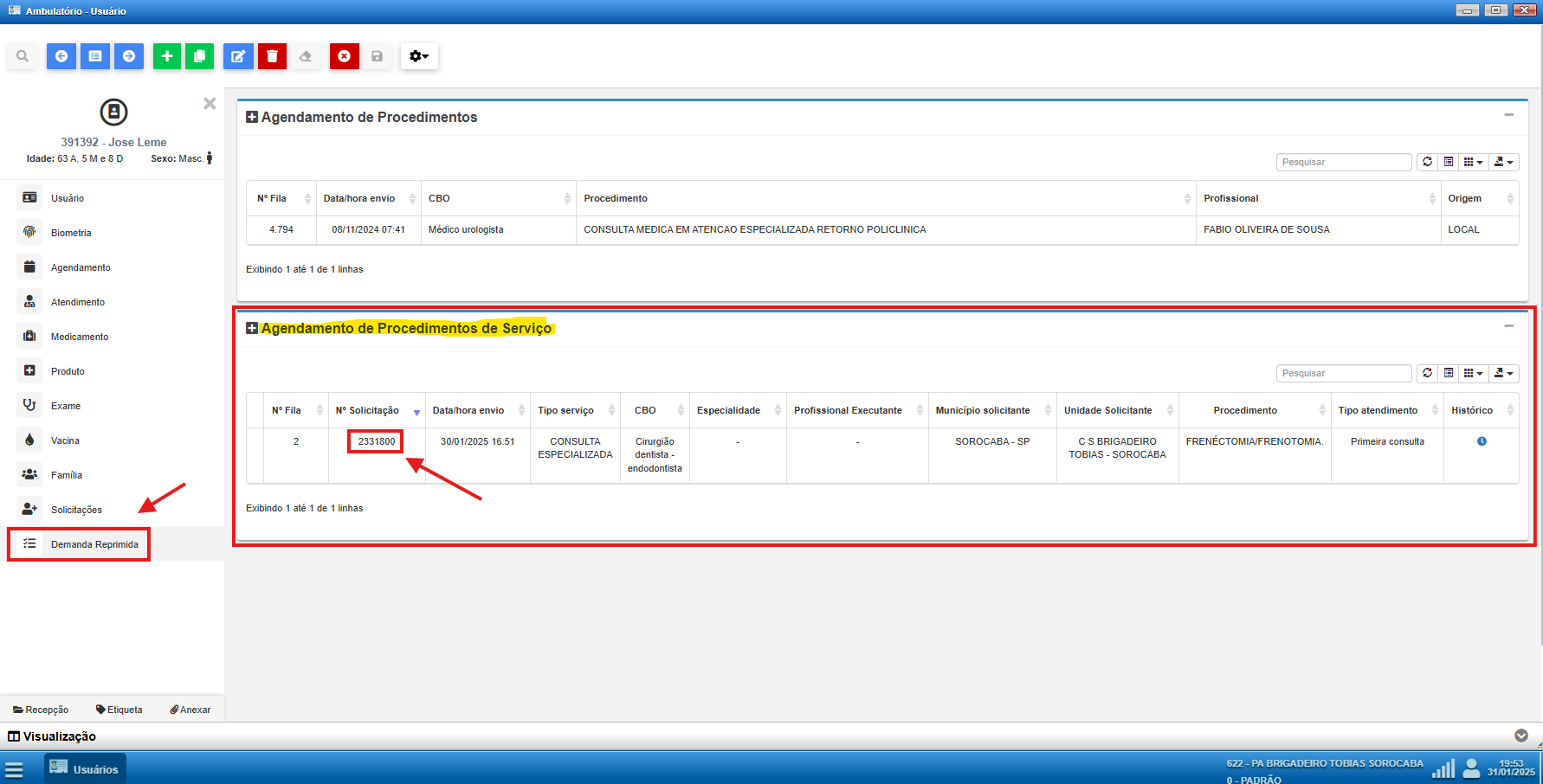Open the export dropdown in Agendamento de Procedimentos
This screenshot has height=784, width=1543.
pyautogui.click(x=1504, y=162)
